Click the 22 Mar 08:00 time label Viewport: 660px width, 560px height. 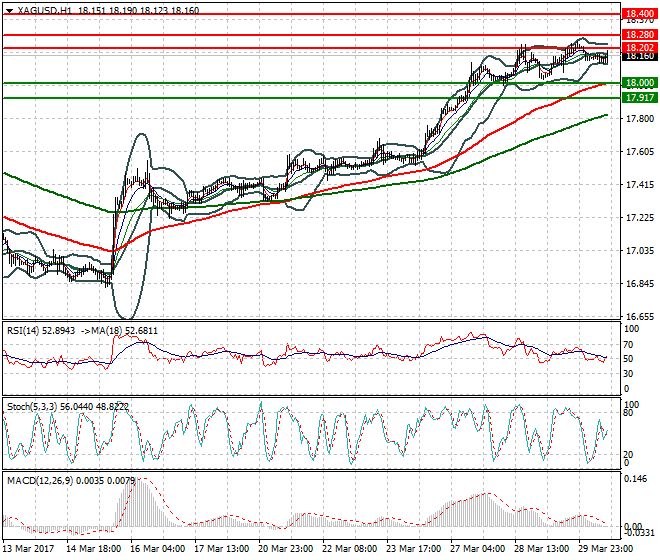click(349, 549)
